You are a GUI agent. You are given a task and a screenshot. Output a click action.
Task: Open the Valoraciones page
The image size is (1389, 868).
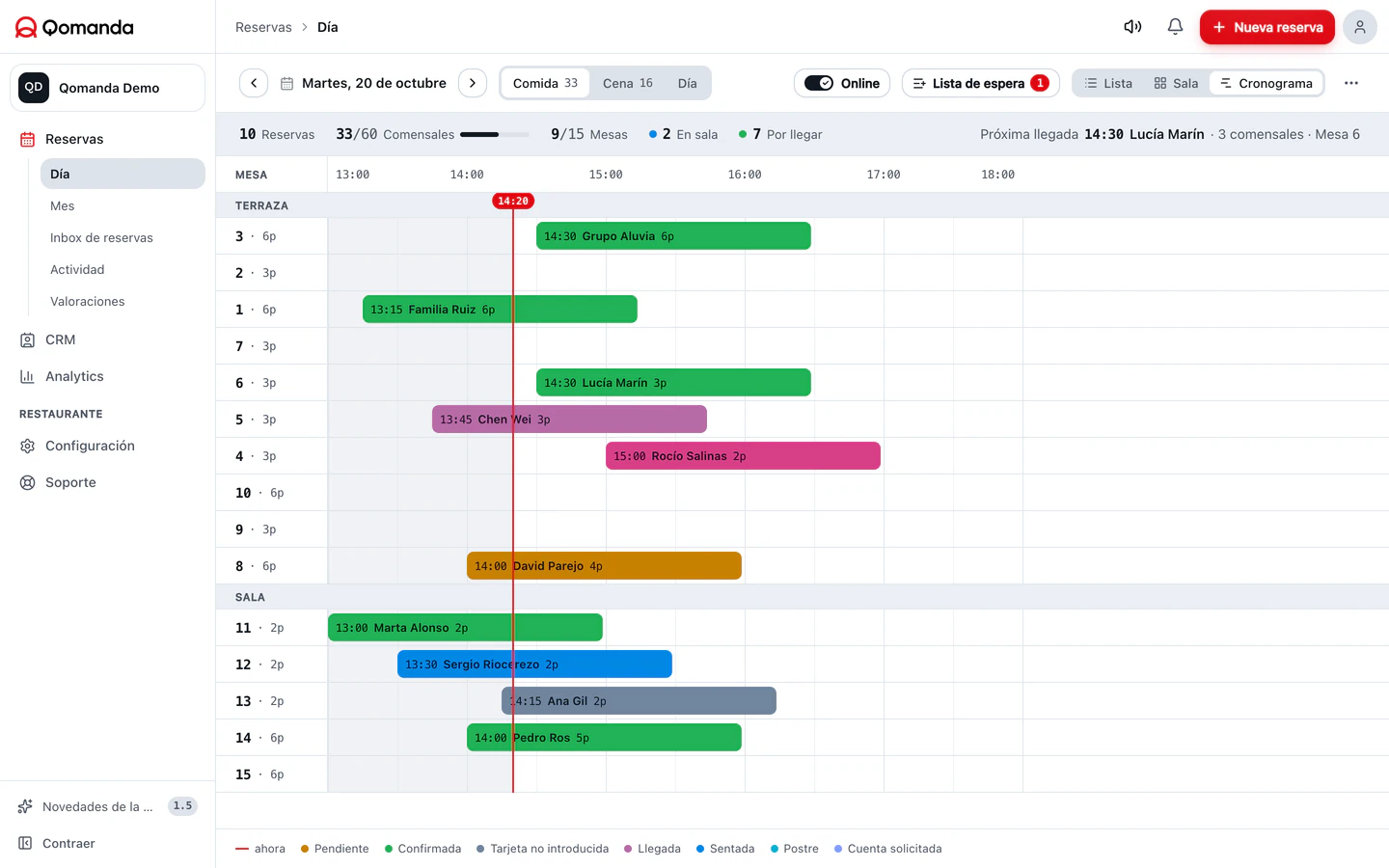[123, 302]
